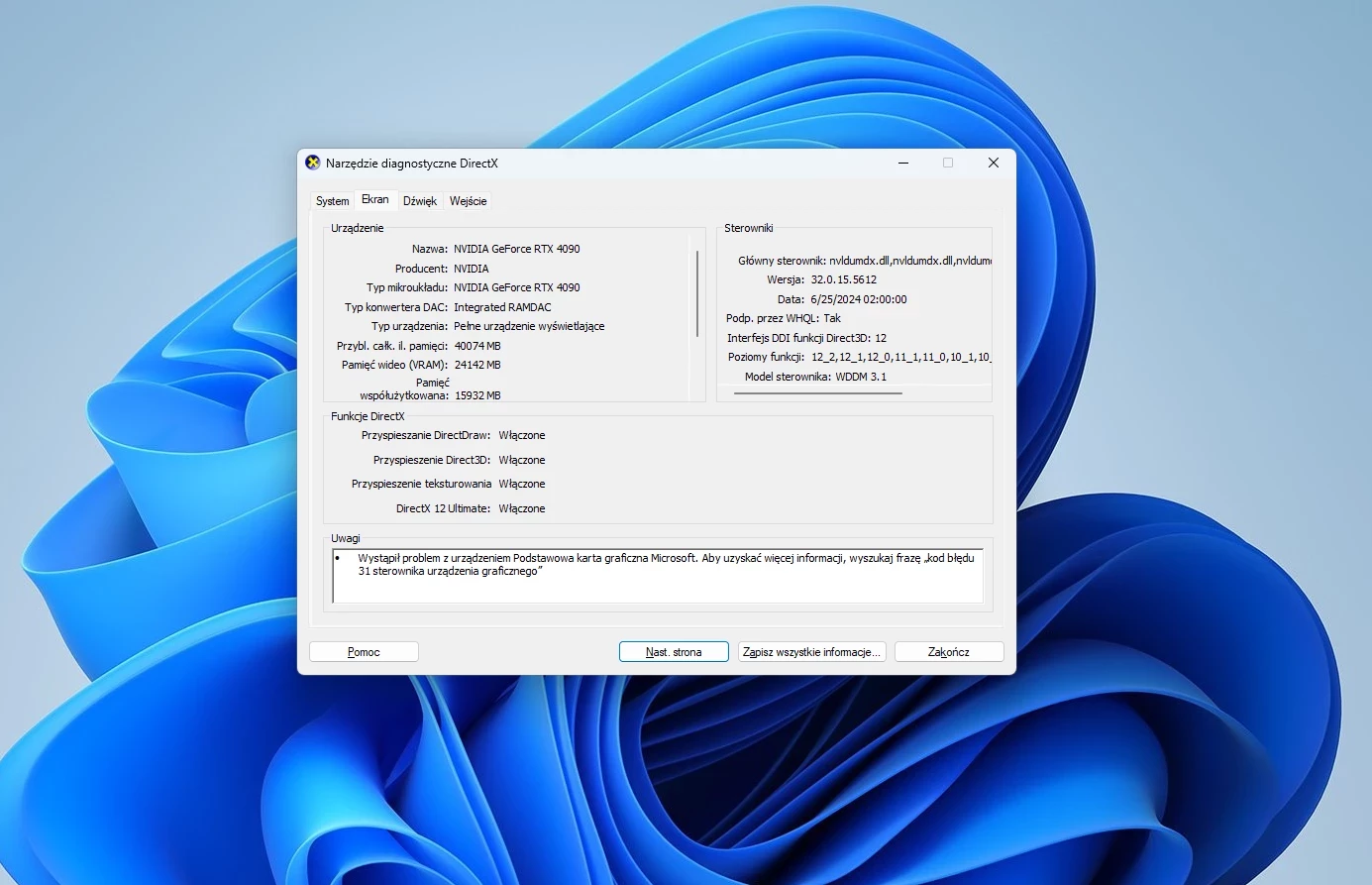Go to next page with Nast. strona

[x=674, y=652]
